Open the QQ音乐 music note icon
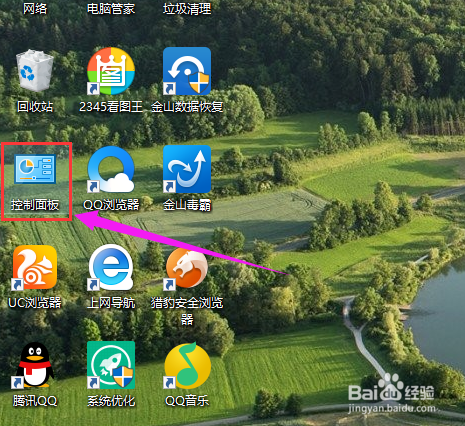 [187, 365]
